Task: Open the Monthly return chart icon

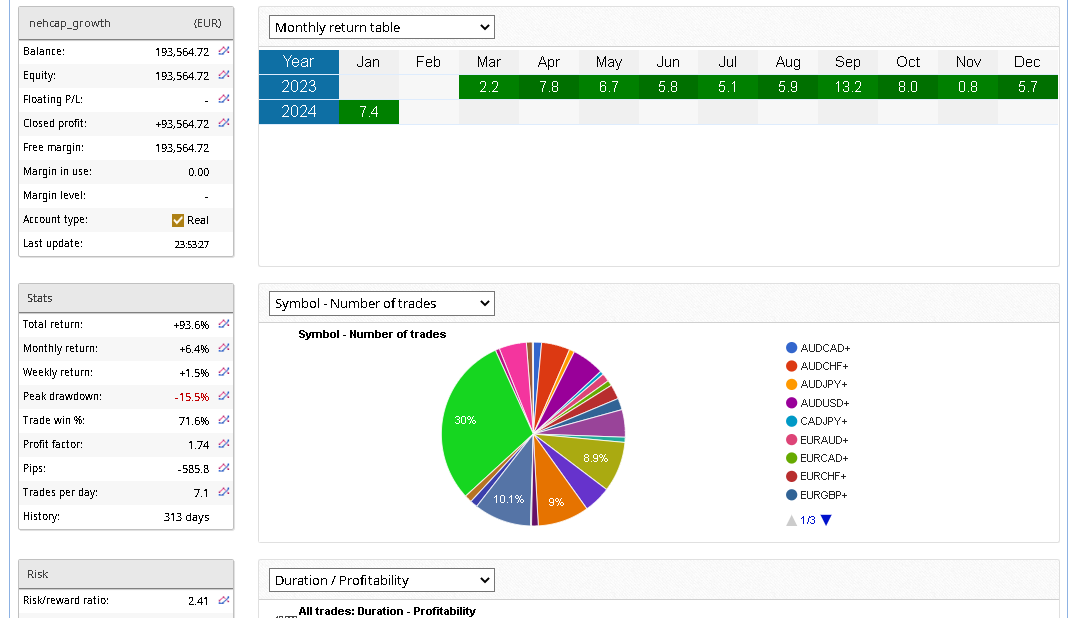Action: 224,348
